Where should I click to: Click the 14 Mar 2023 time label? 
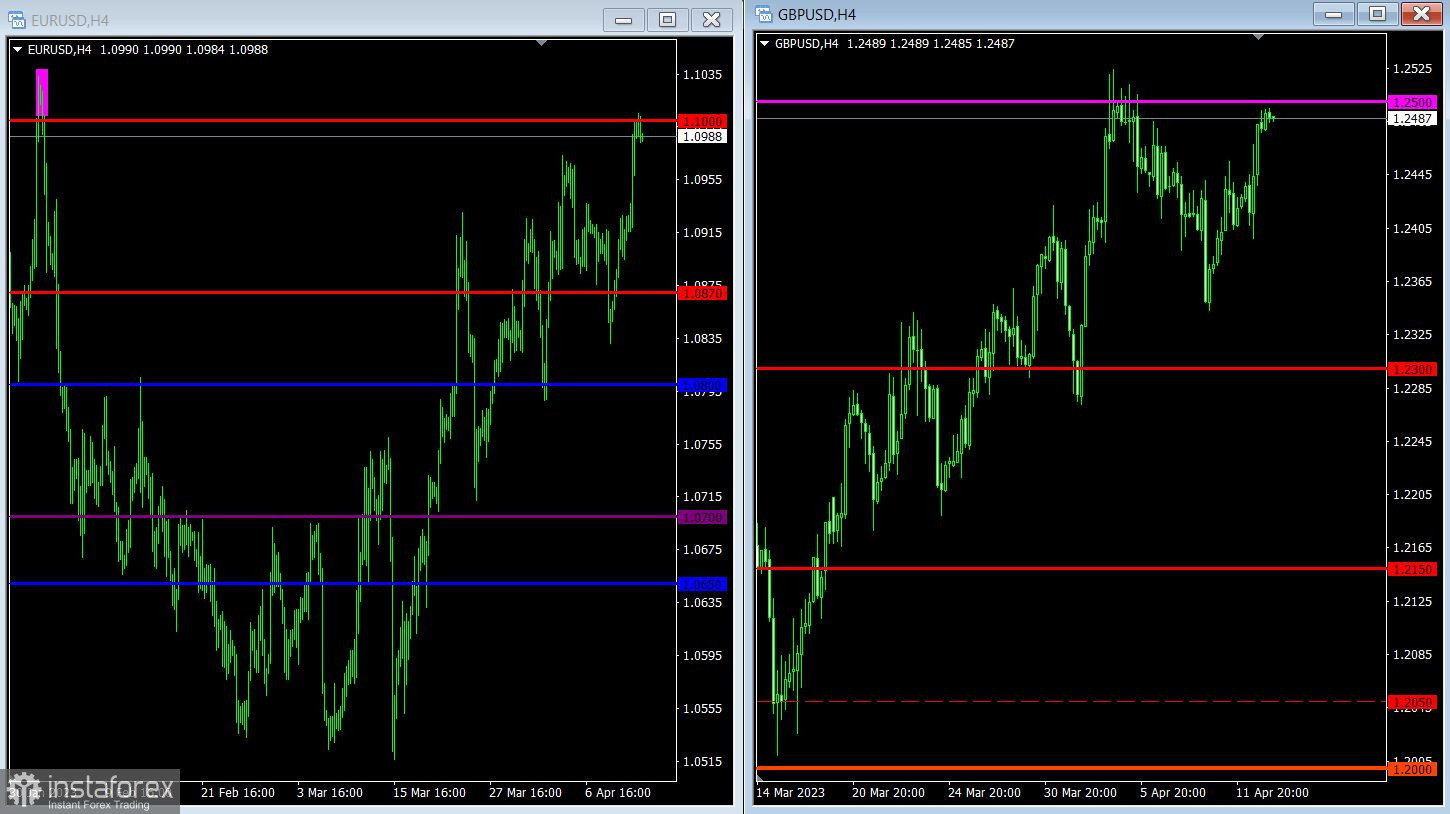[791, 792]
